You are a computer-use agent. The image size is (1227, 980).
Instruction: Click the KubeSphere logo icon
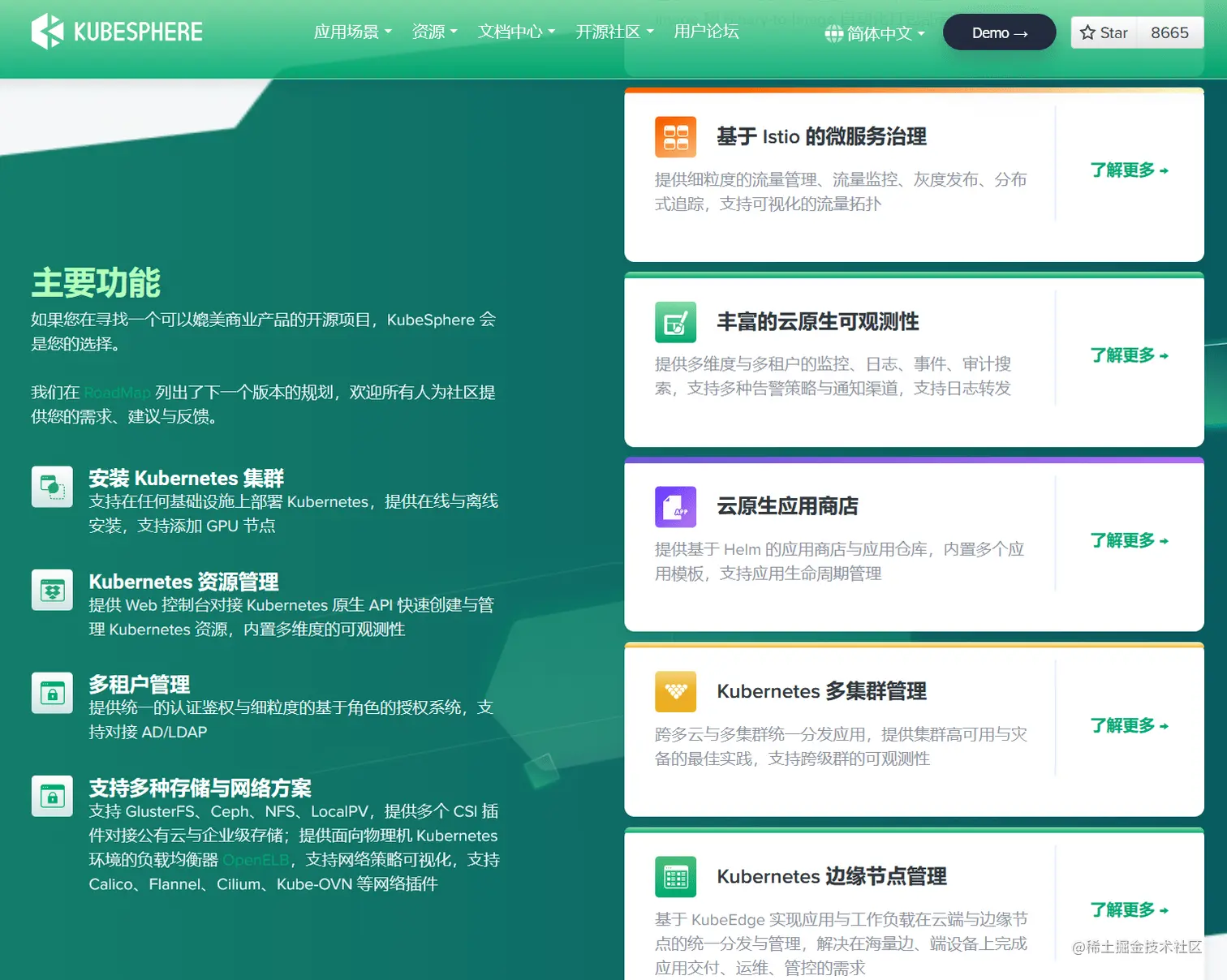tap(48, 32)
